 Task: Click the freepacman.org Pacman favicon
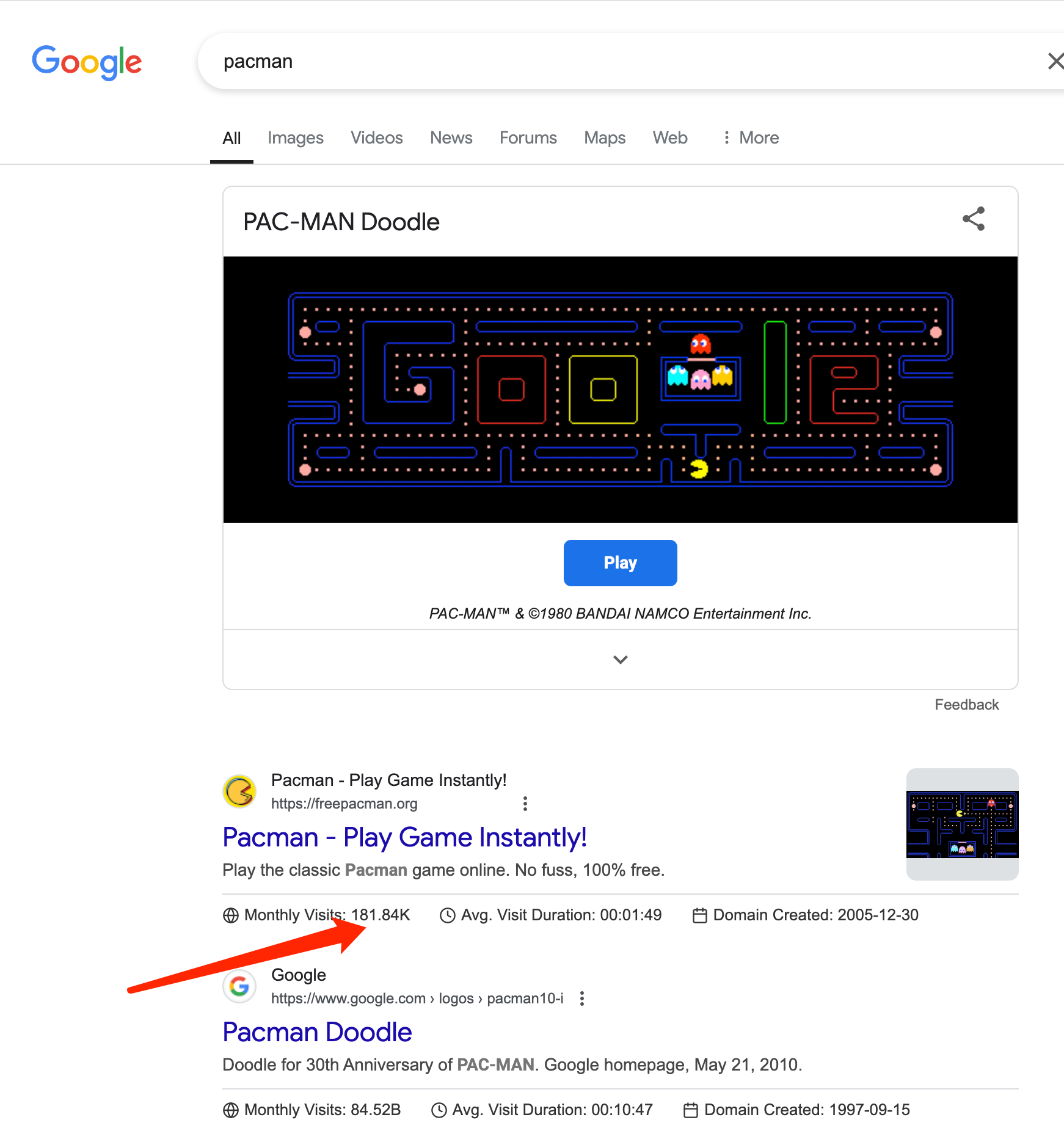(x=239, y=791)
